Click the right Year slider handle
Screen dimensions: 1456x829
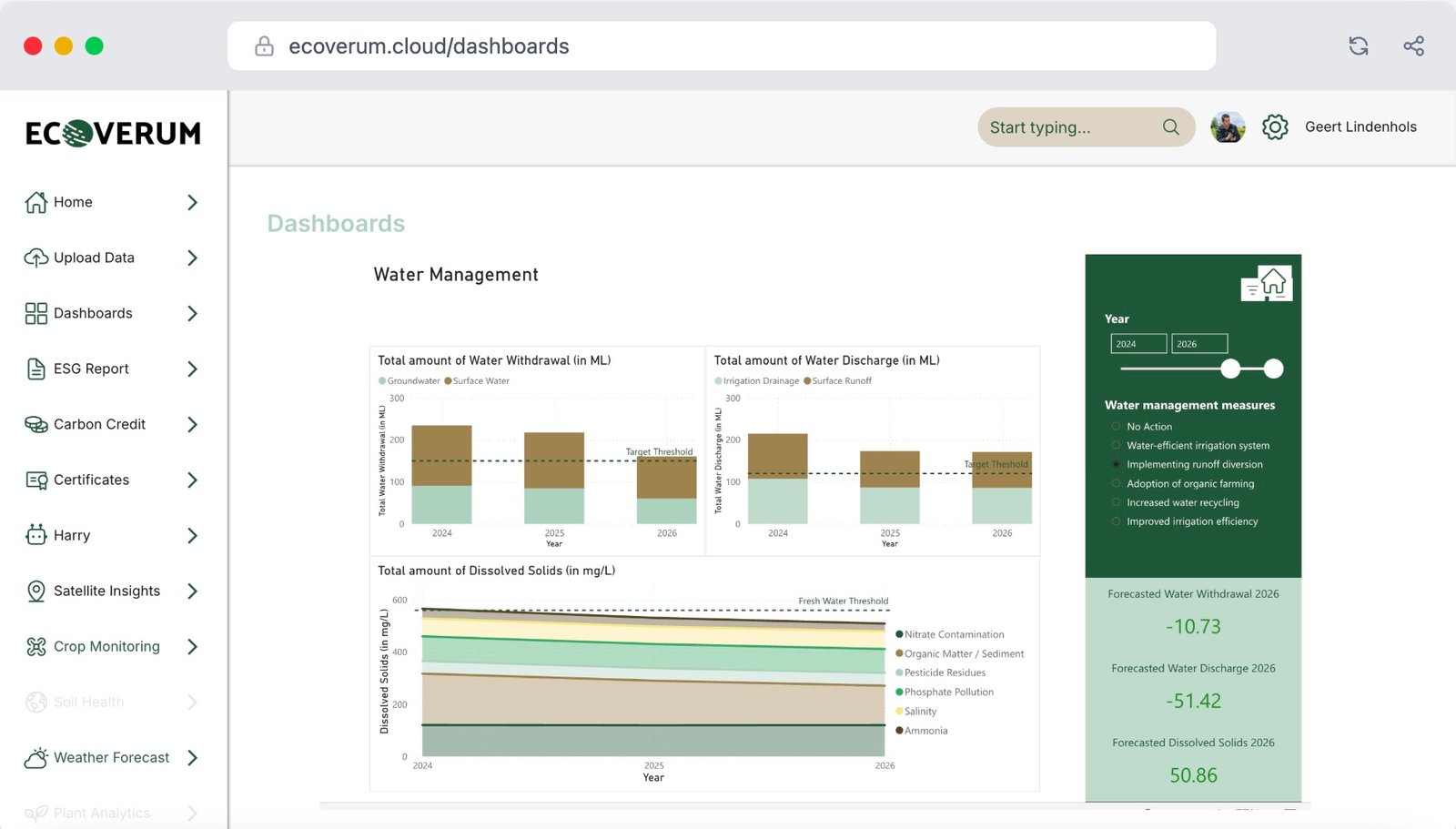tap(1273, 369)
